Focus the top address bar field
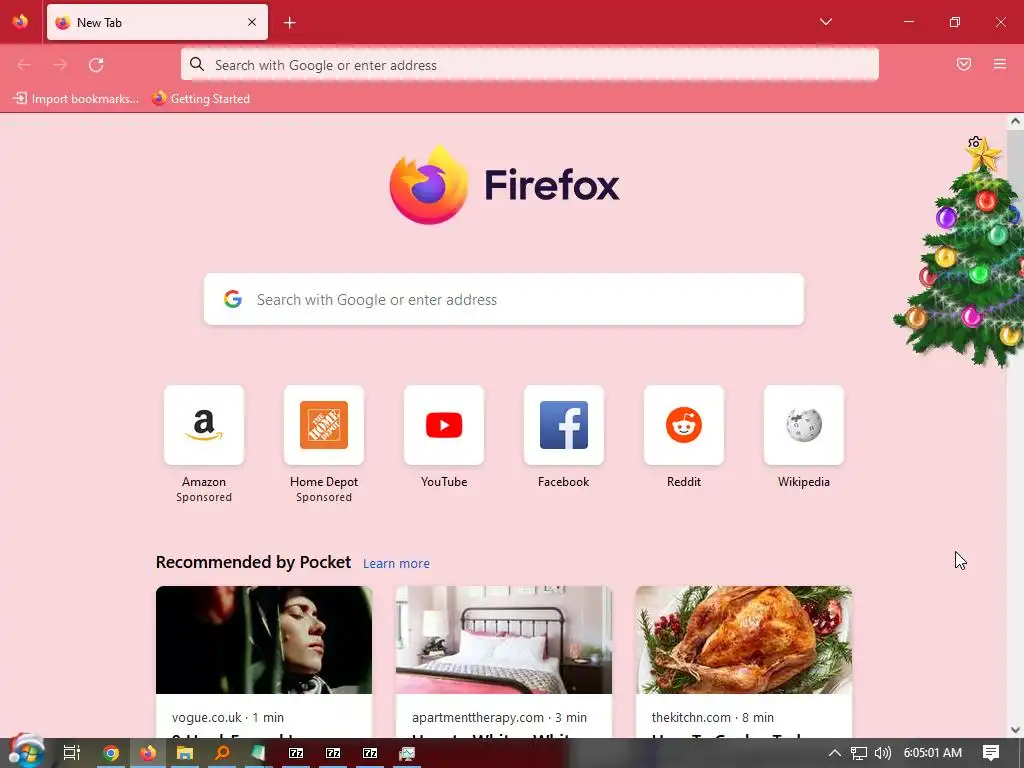 530,65
